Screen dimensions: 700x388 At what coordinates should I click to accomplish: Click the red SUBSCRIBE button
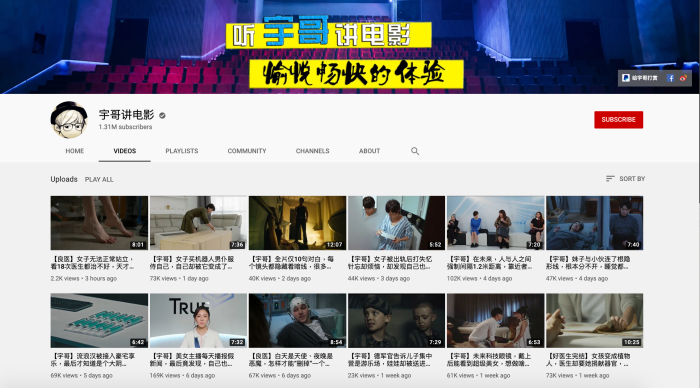[618, 120]
